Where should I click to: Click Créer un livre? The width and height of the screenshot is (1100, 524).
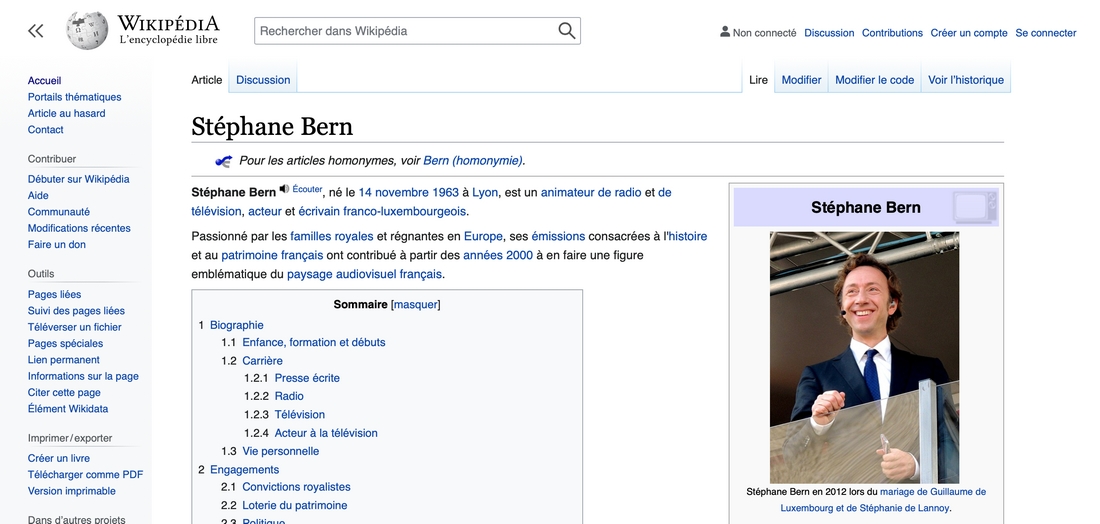click(59, 458)
